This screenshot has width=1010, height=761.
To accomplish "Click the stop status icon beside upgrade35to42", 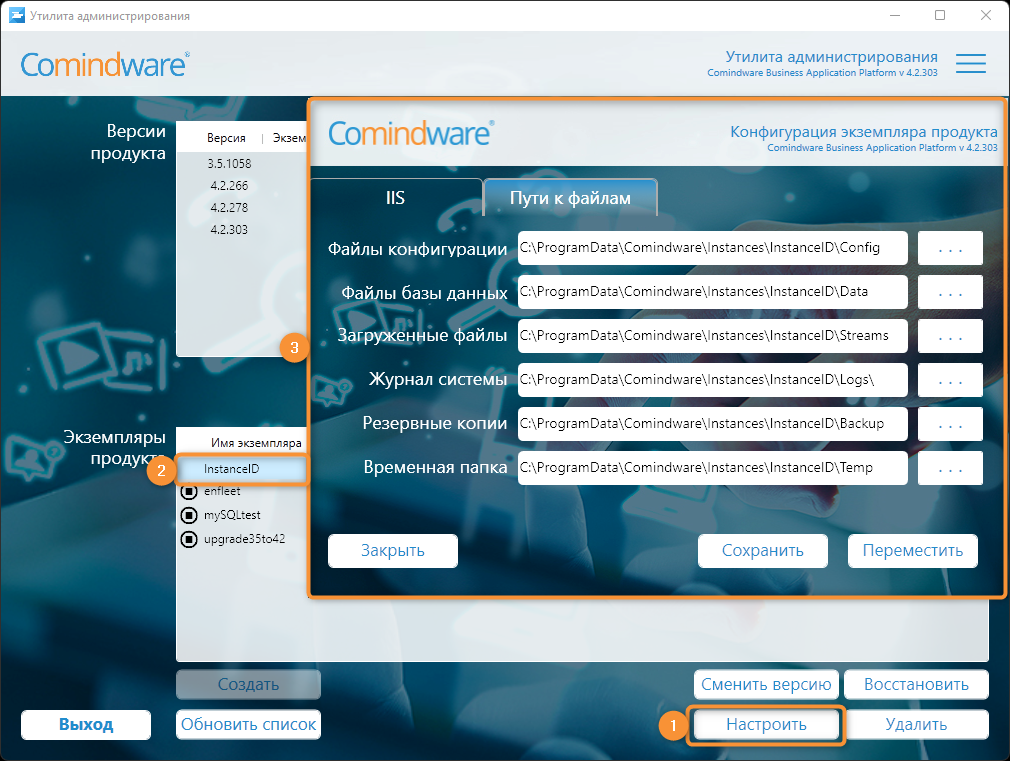I will pos(189,539).
